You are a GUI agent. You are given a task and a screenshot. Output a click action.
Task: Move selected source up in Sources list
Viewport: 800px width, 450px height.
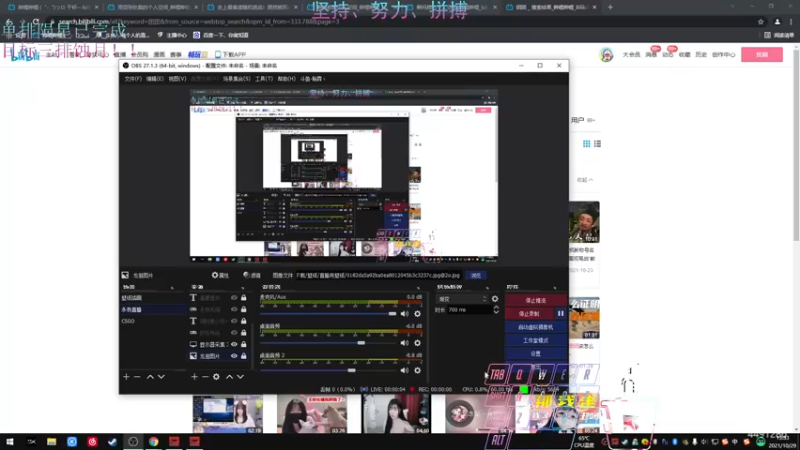(229, 377)
